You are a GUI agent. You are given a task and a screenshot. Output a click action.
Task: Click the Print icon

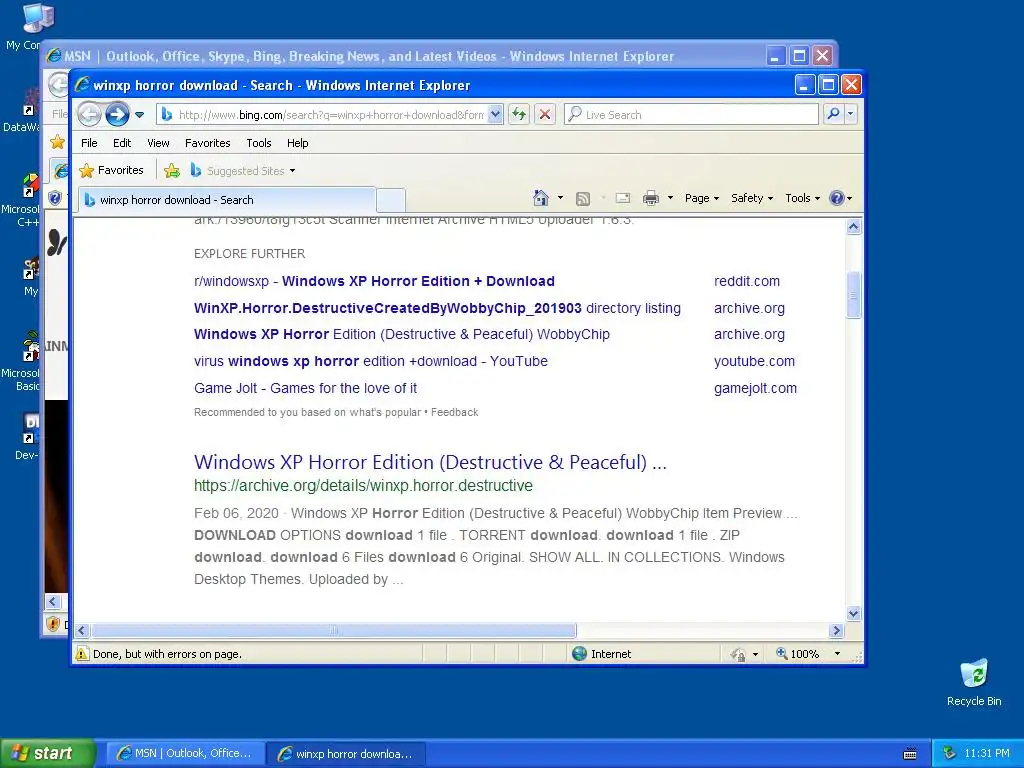[651, 198]
